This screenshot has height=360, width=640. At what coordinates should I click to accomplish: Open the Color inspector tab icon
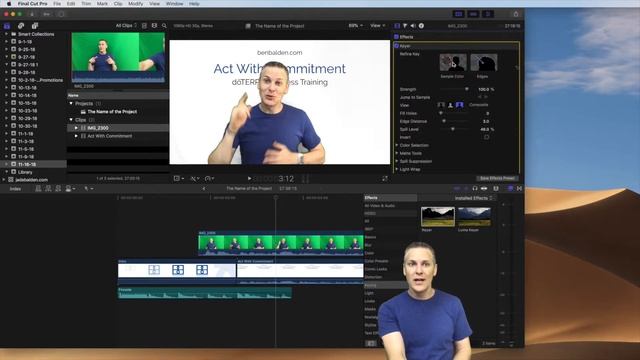(405, 26)
